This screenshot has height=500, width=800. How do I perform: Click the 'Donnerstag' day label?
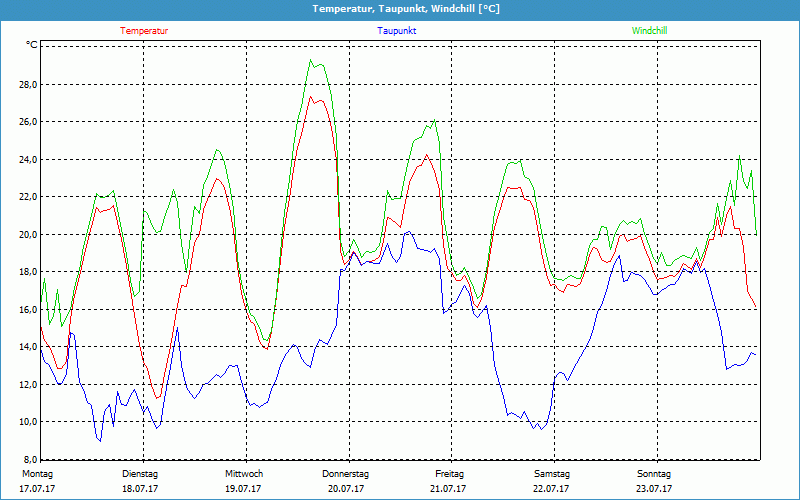345,474
